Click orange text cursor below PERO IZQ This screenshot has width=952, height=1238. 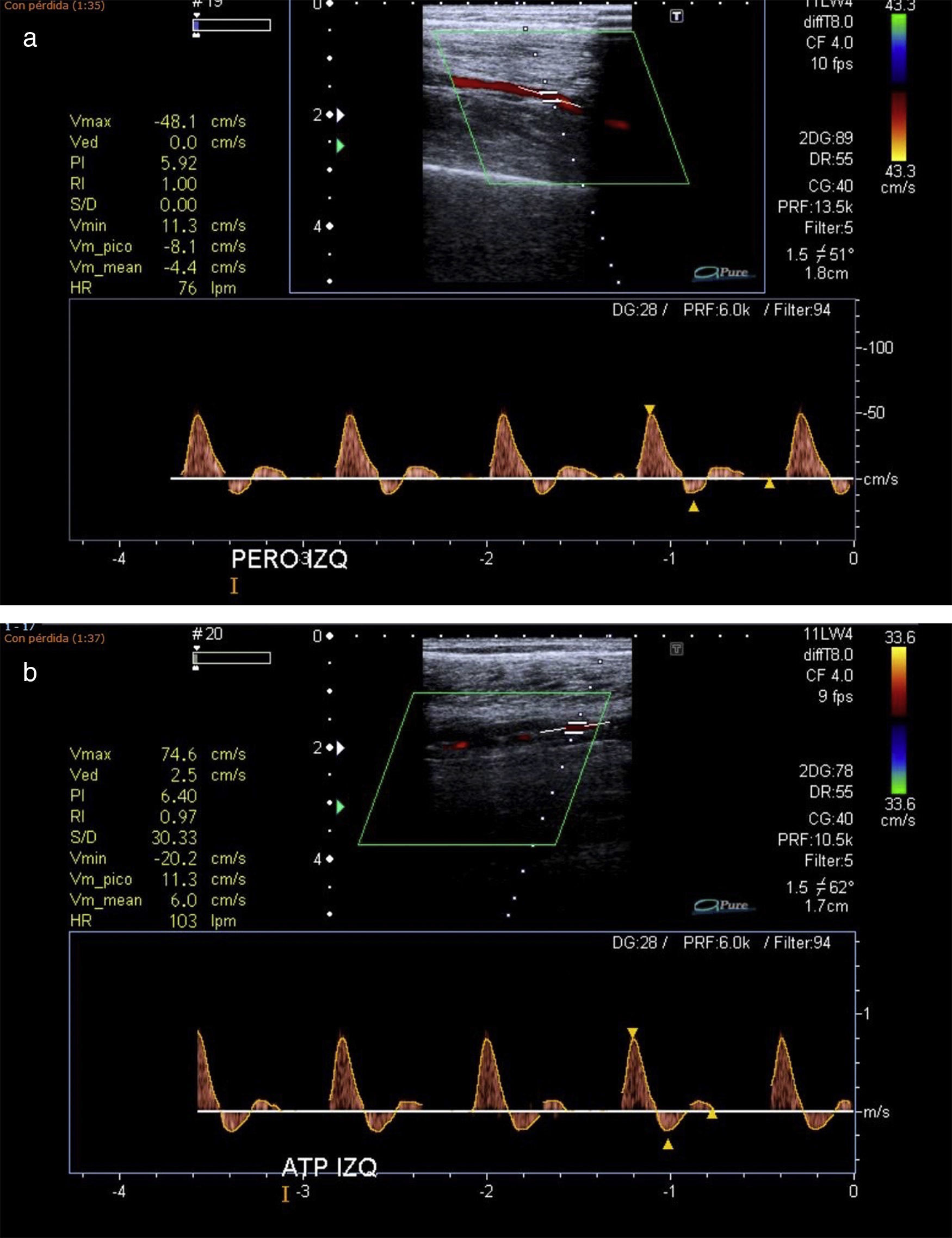point(234,585)
